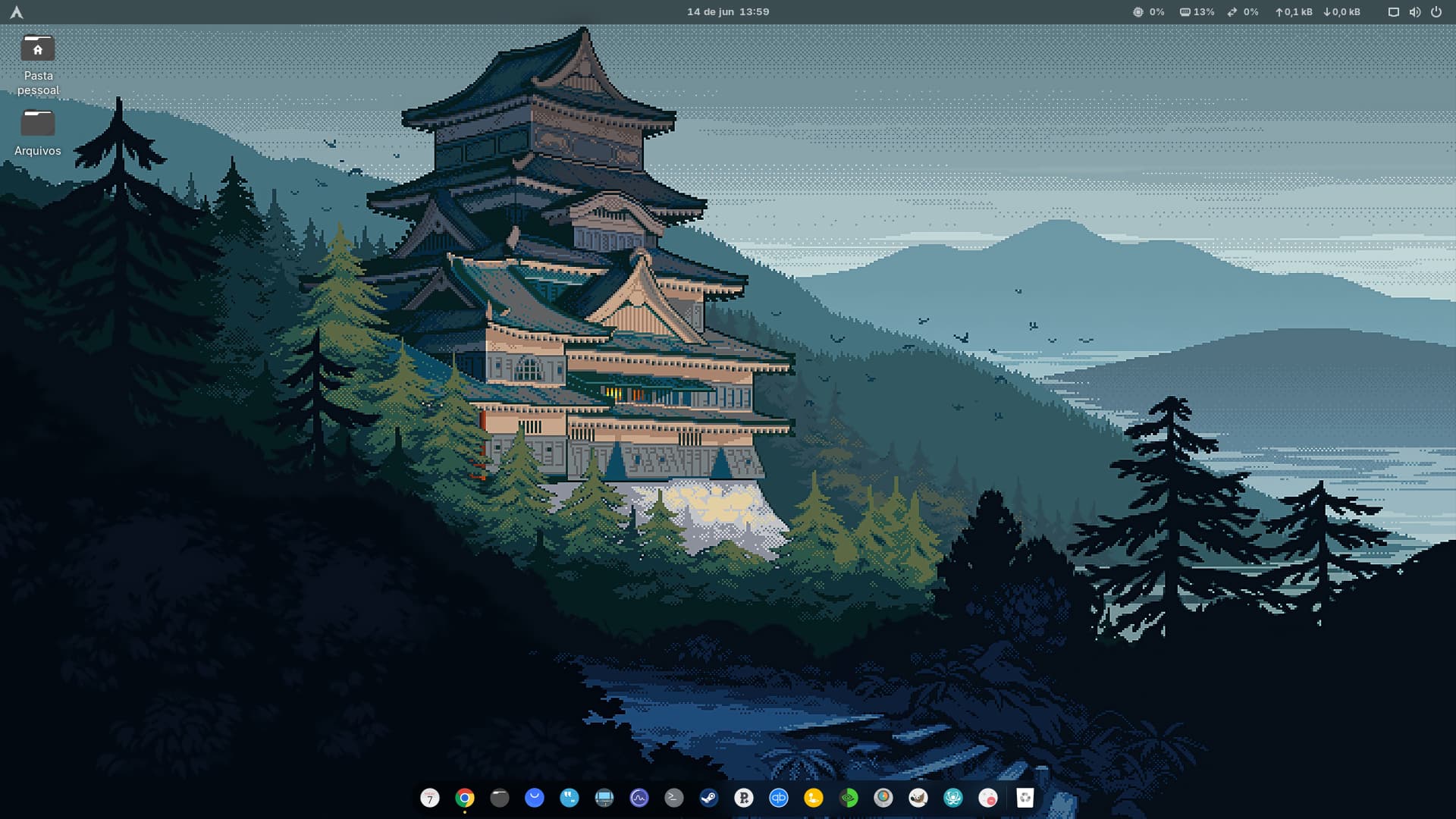The image size is (1456, 819).
Task: Click the volume speaker indicator
Action: coord(1415,12)
